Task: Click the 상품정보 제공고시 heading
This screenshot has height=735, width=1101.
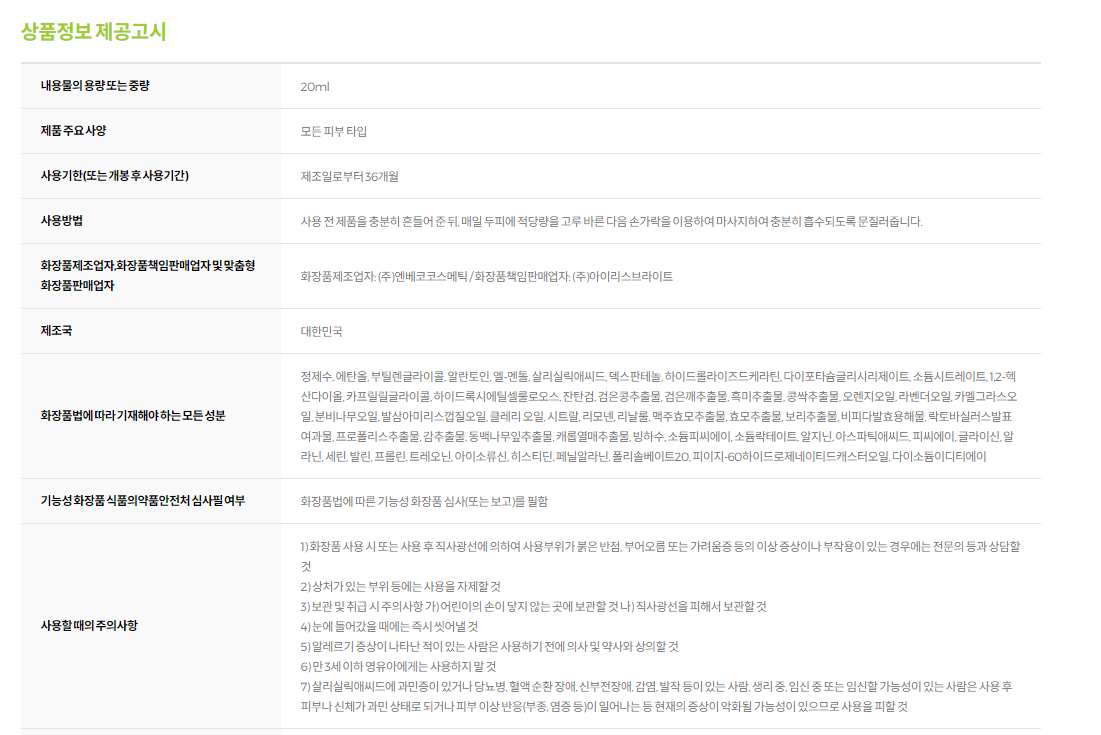Action: (93, 32)
